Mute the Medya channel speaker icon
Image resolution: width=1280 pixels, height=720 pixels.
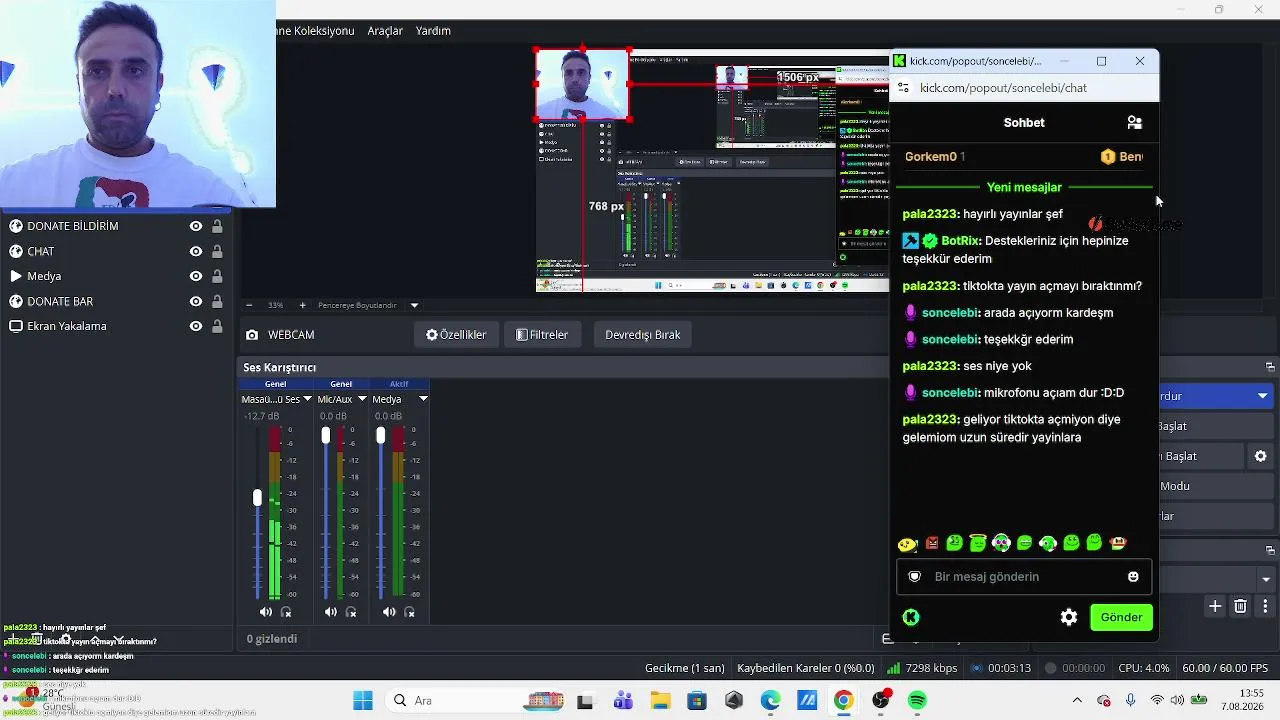point(389,612)
